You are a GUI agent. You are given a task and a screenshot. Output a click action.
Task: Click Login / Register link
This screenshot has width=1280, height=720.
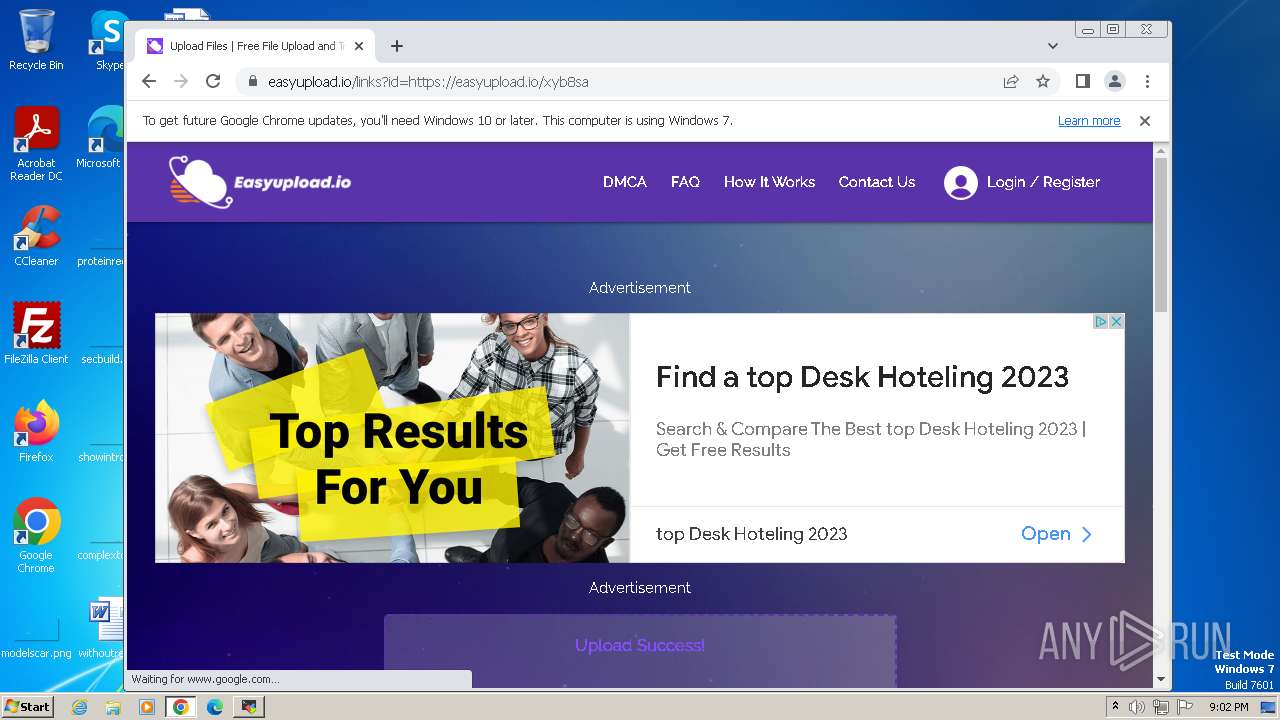pyautogui.click(x=1043, y=182)
